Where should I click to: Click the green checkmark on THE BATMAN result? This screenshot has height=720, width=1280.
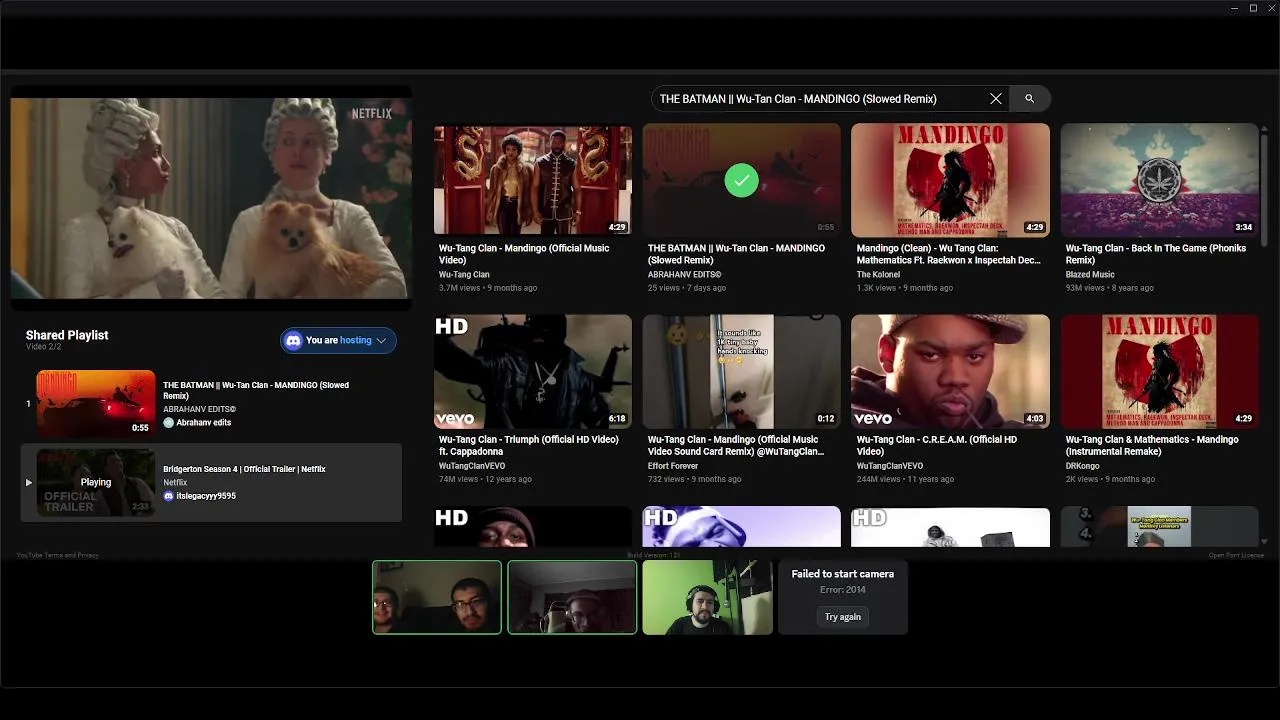(x=741, y=180)
